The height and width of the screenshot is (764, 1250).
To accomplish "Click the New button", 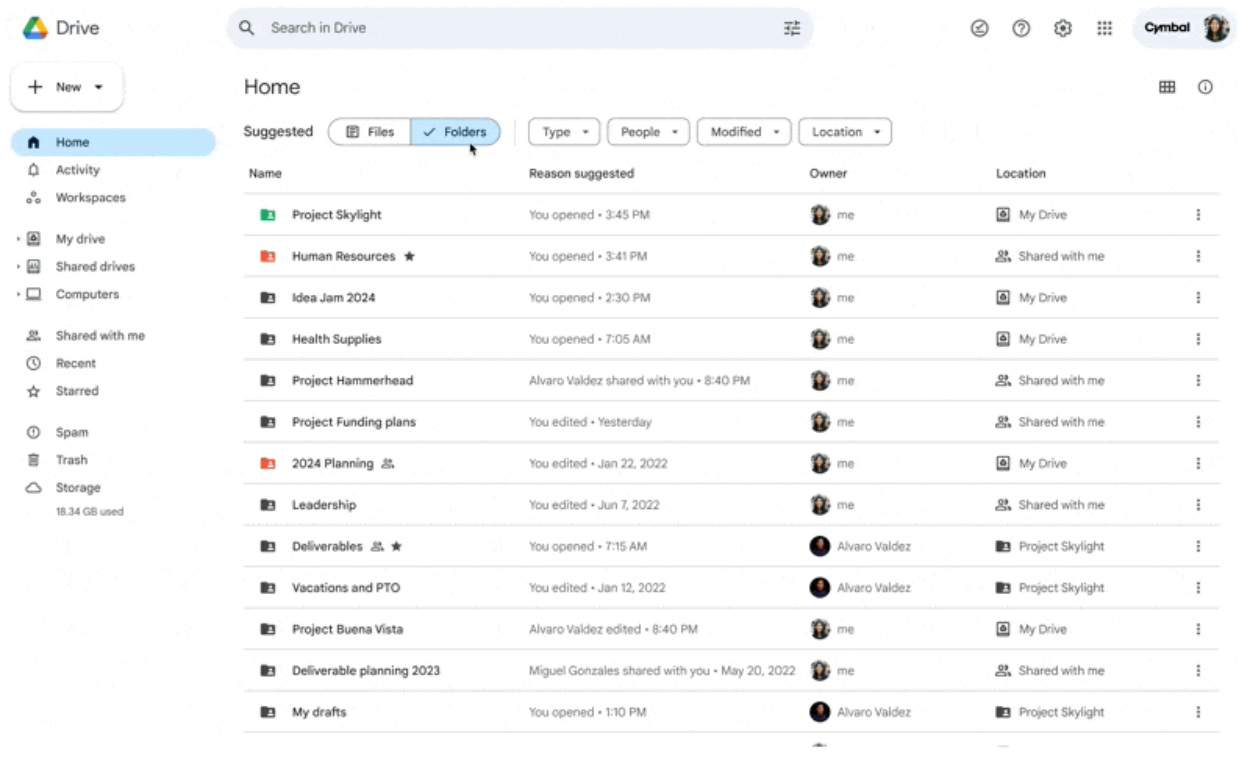I will 66,86.
